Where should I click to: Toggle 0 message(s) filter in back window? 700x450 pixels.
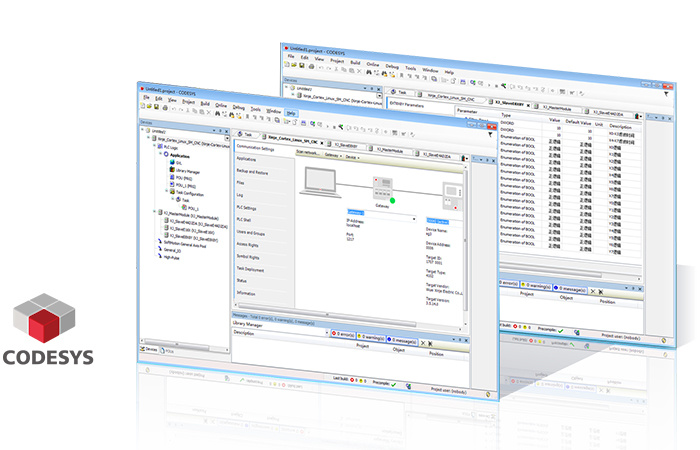tap(569, 289)
